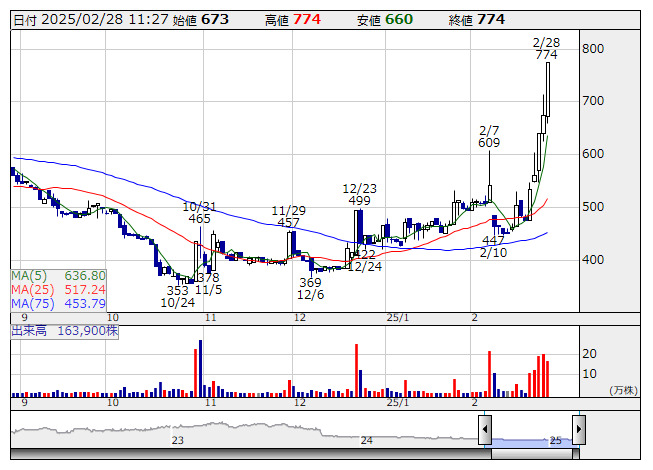
Task: Click the high price 高値 774
Action: pyautogui.click(x=293, y=20)
